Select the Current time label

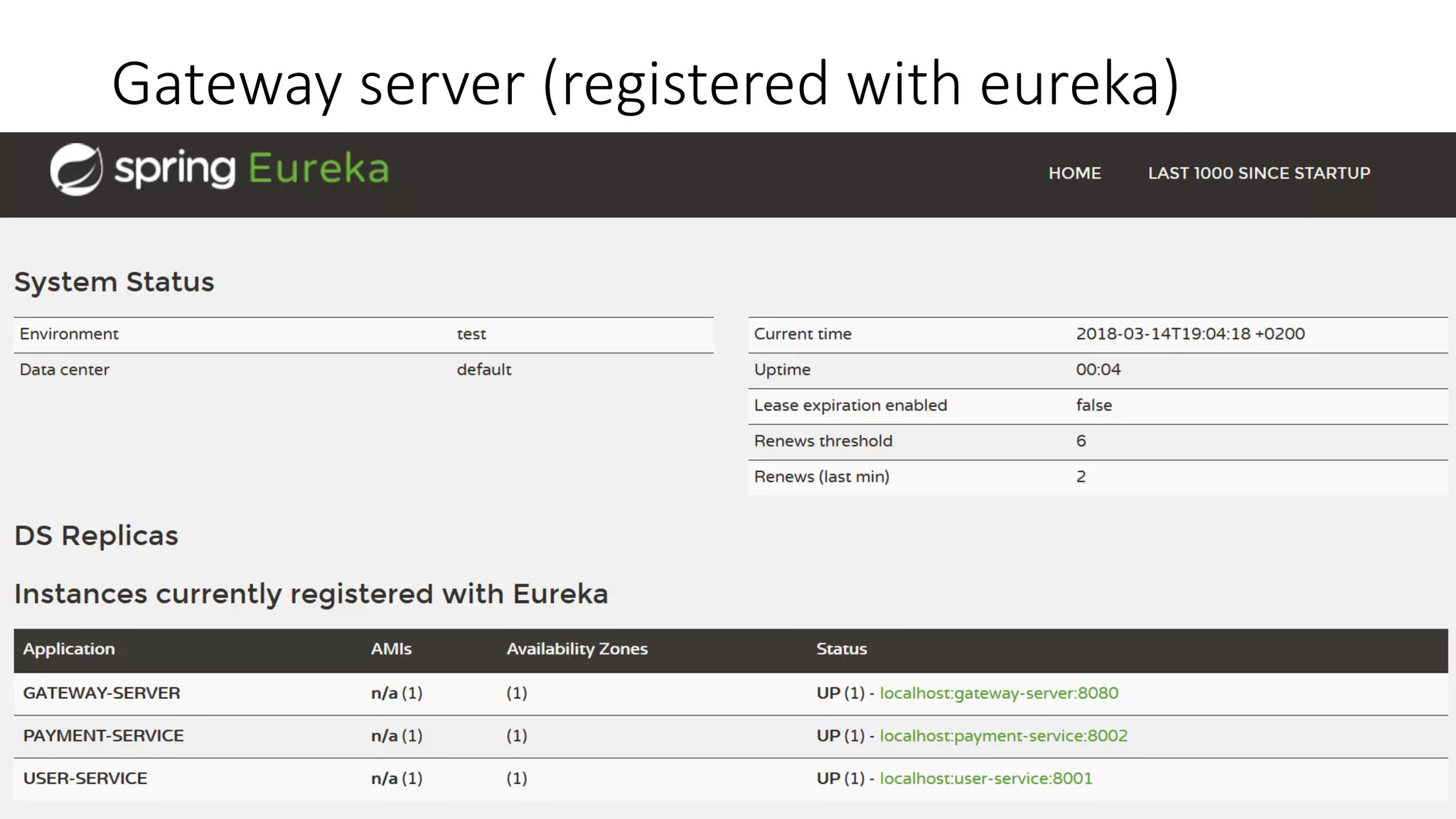pyautogui.click(x=803, y=334)
